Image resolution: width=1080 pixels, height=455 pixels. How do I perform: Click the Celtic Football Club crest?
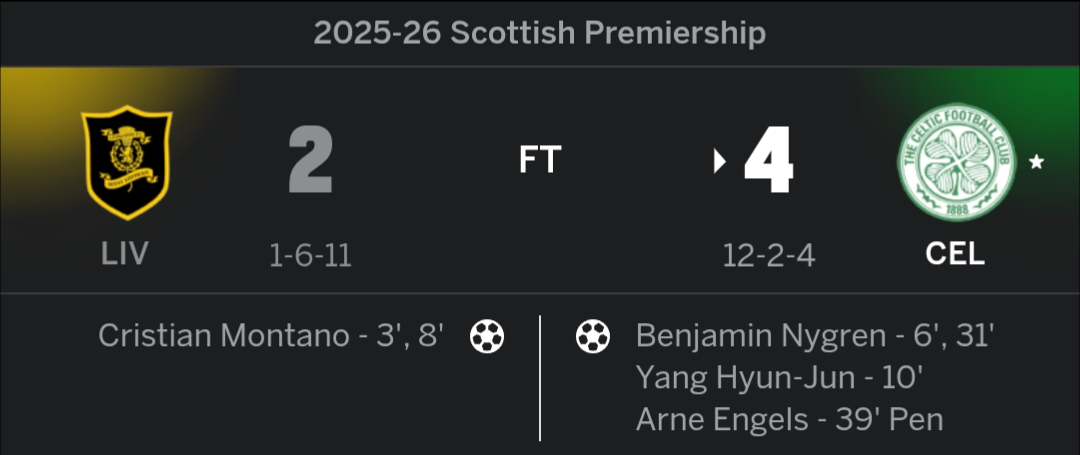point(956,162)
